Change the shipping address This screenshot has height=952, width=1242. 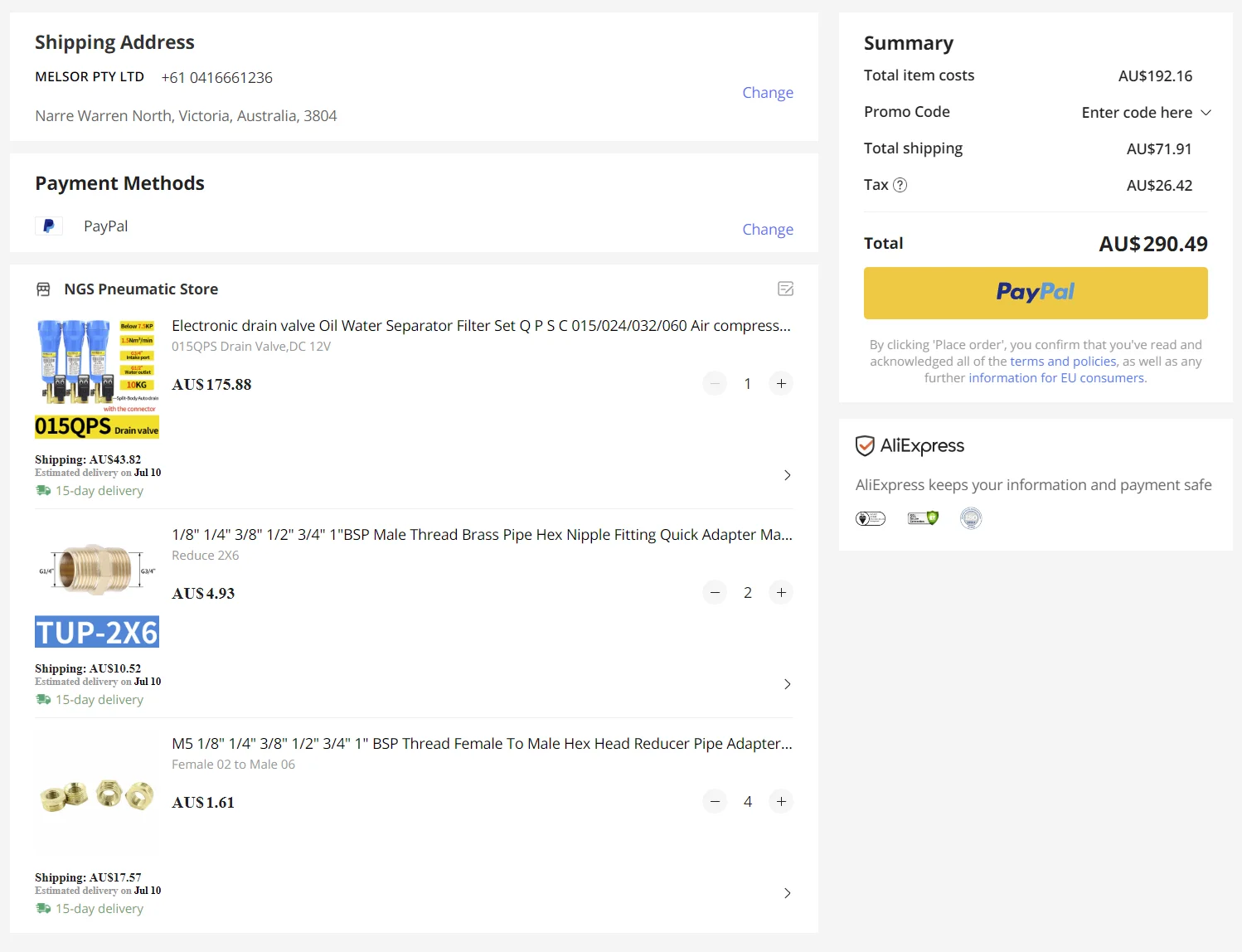click(768, 92)
